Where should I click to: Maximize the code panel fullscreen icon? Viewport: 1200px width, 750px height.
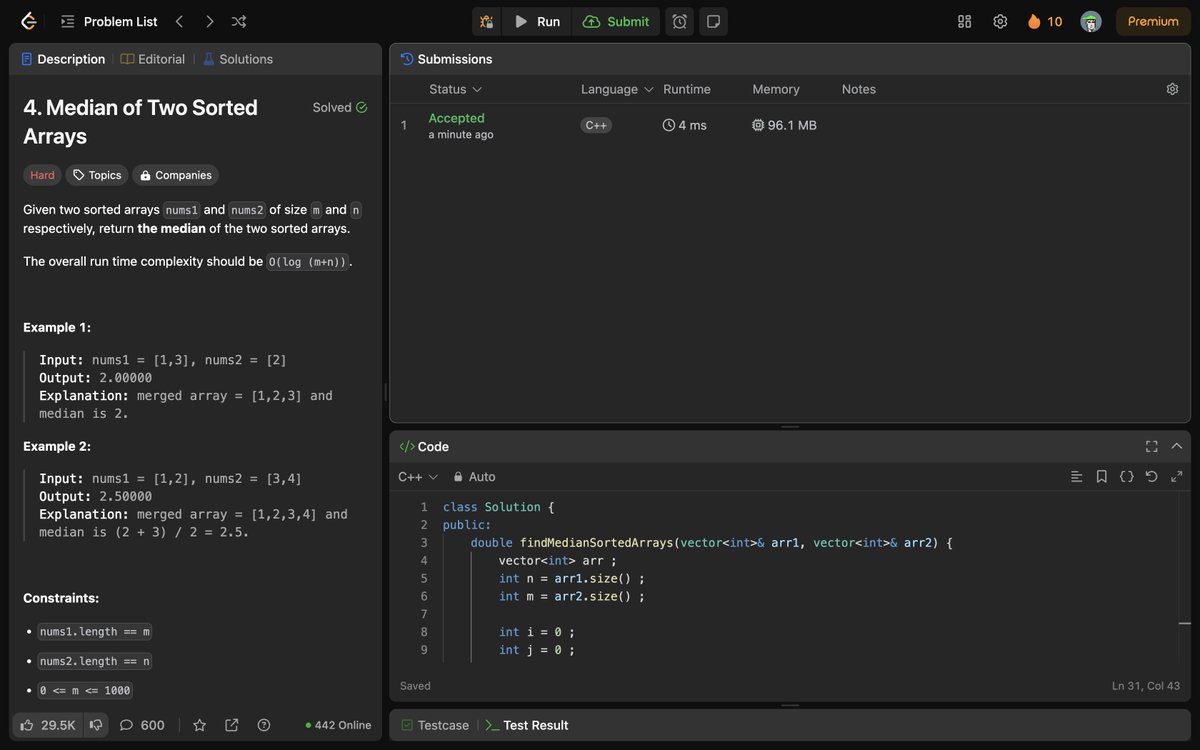[x=1151, y=447]
